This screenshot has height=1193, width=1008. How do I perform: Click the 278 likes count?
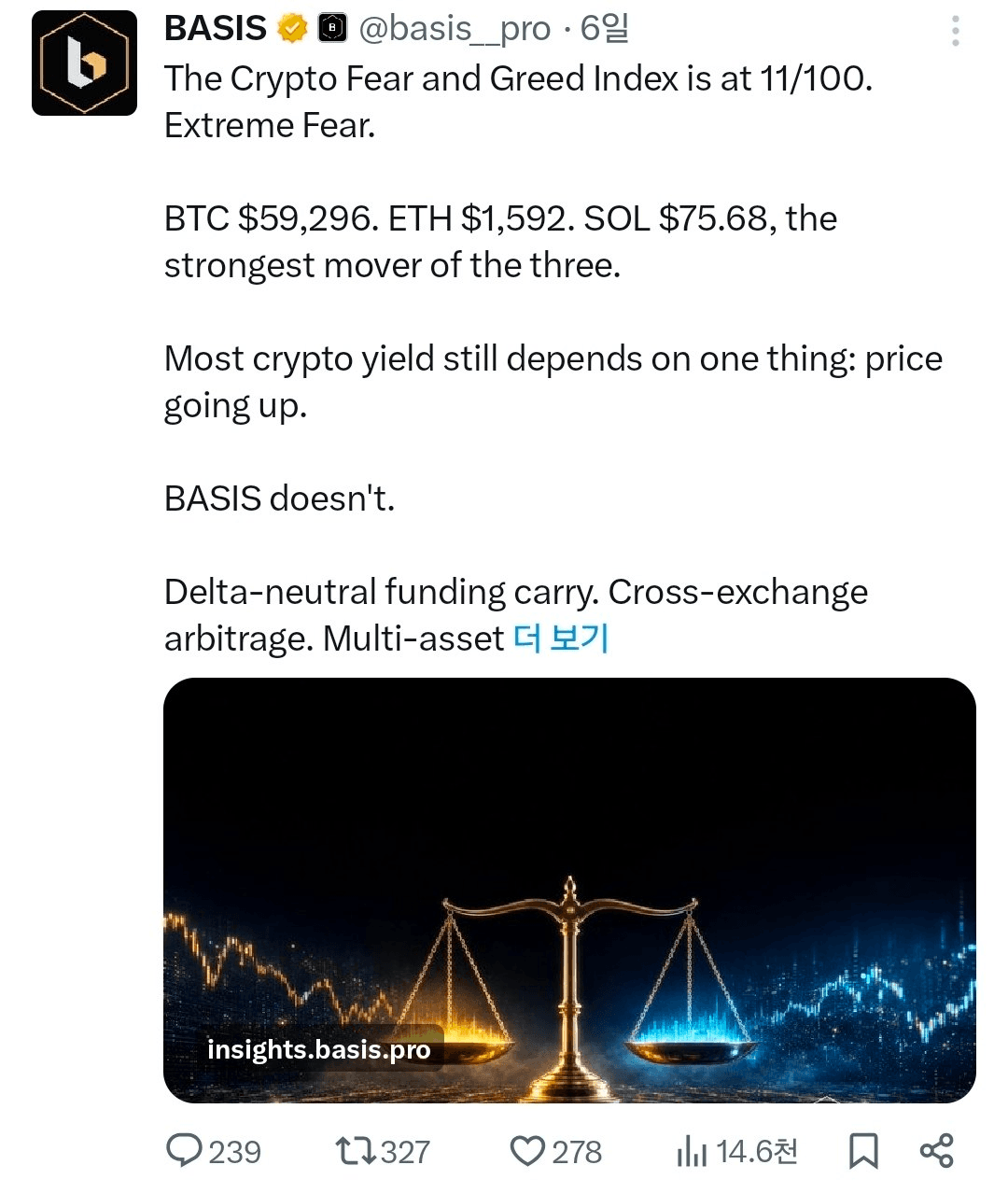(577, 1152)
